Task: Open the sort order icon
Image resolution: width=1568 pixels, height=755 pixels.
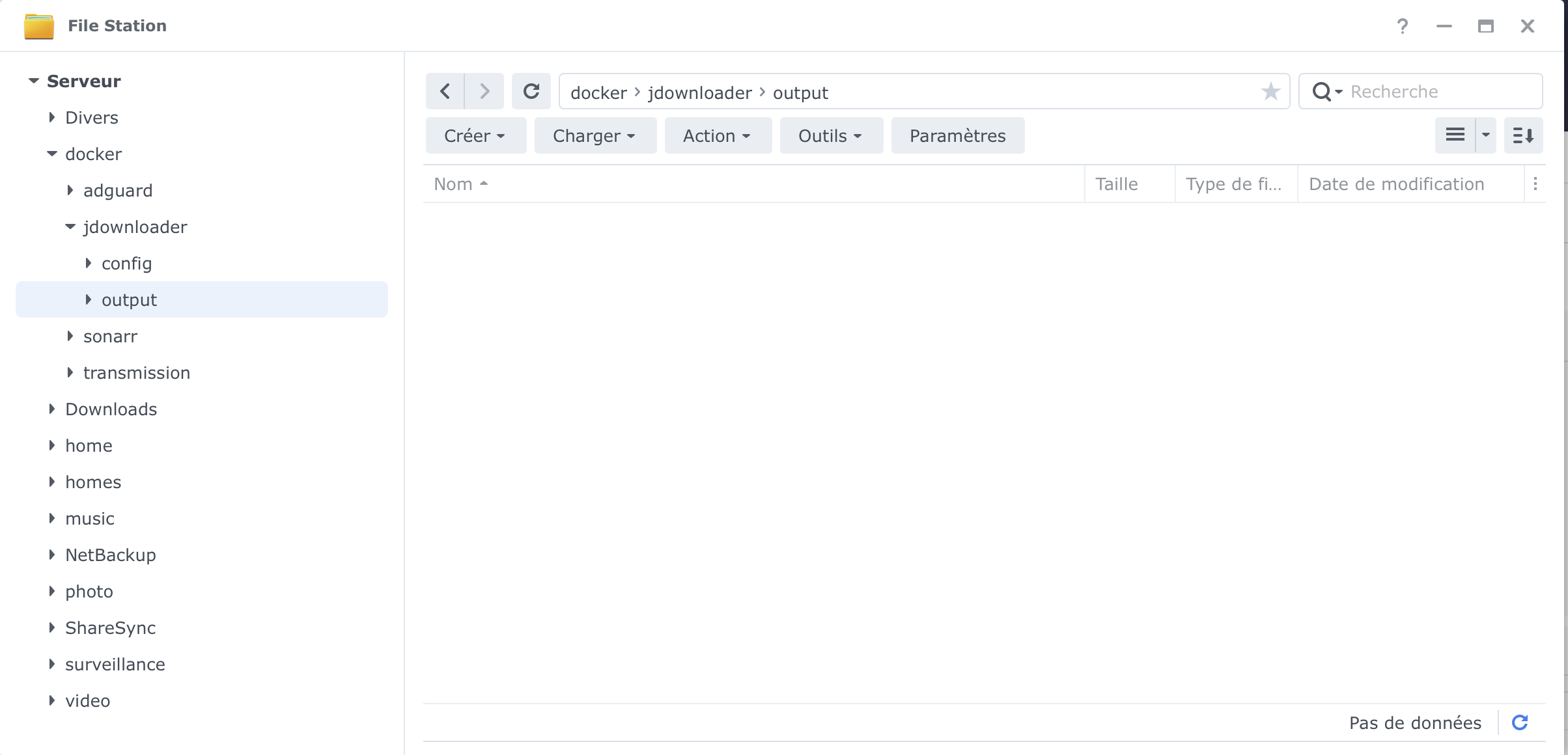Action: pyautogui.click(x=1523, y=135)
